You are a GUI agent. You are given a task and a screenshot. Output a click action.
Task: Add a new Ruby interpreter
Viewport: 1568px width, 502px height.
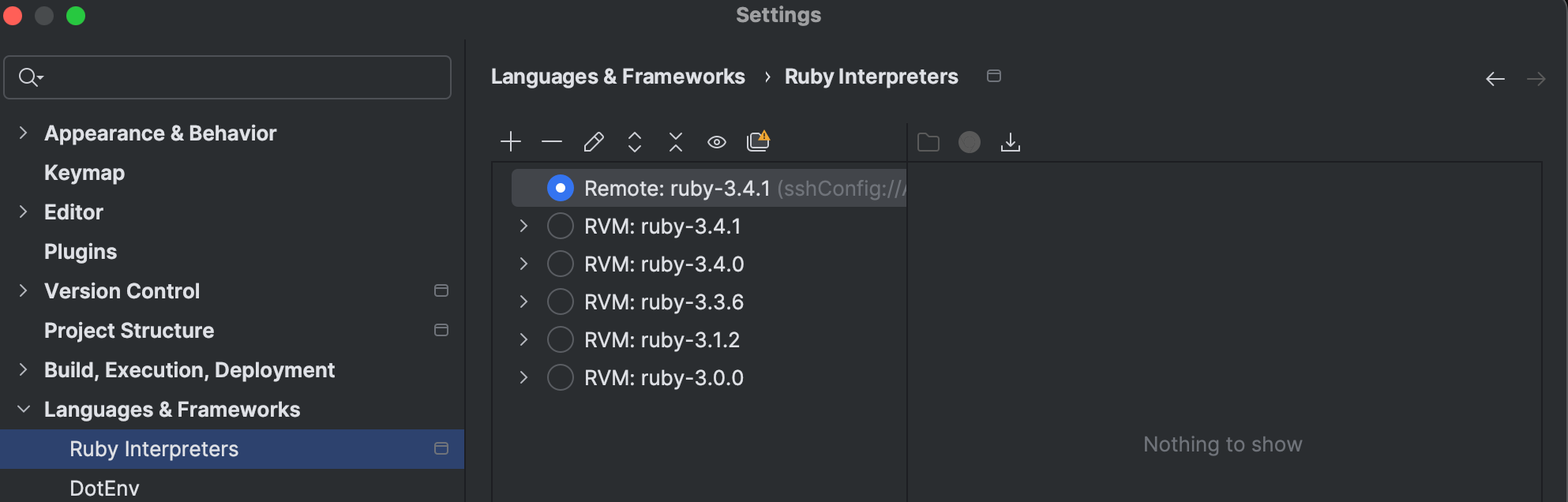coord(510,141)
